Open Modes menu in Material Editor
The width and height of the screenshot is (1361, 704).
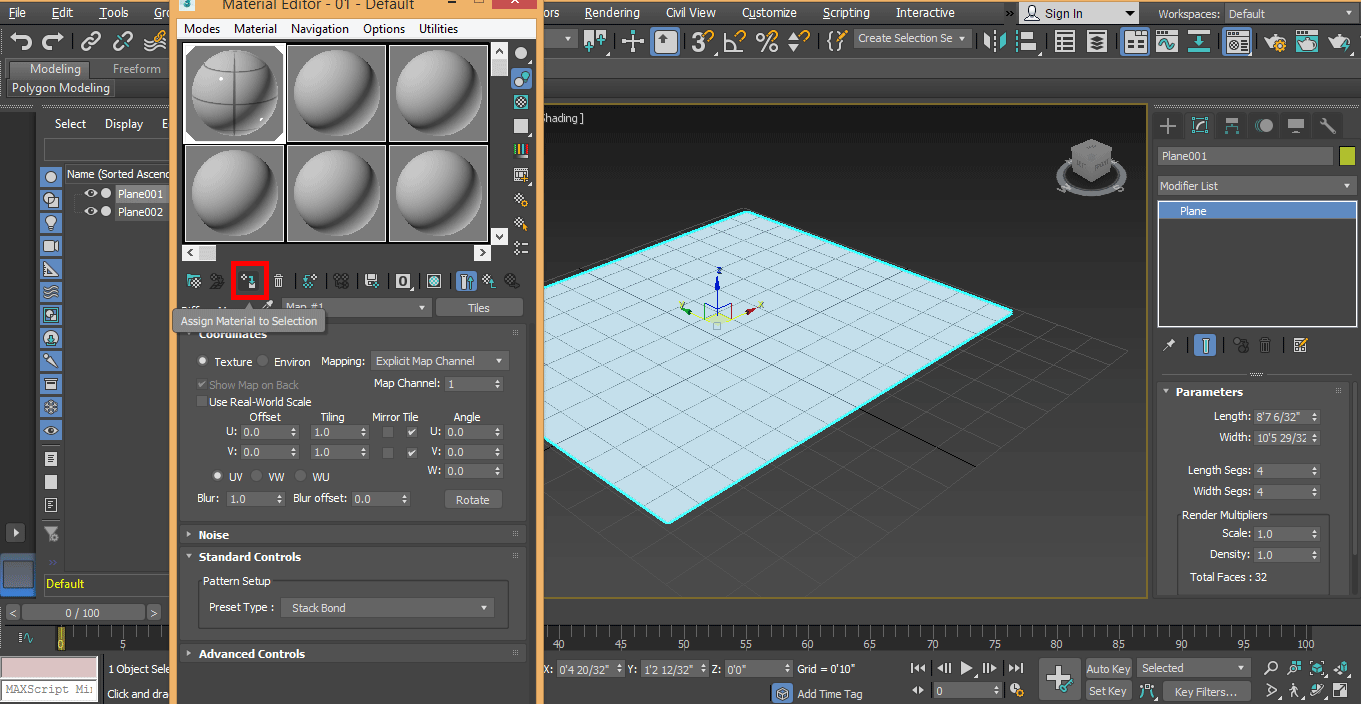[x=202, y=29]
